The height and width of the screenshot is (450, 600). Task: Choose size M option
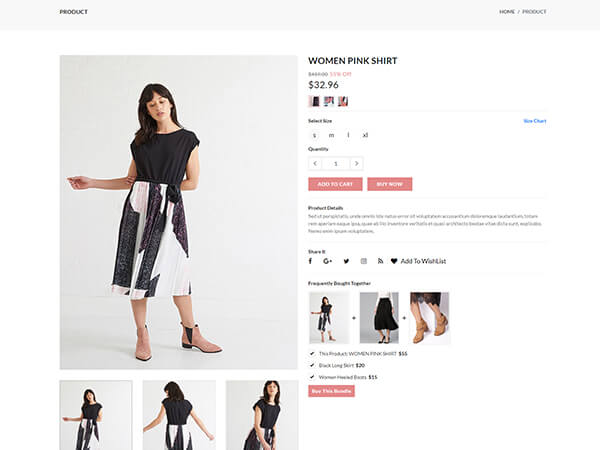331,134
